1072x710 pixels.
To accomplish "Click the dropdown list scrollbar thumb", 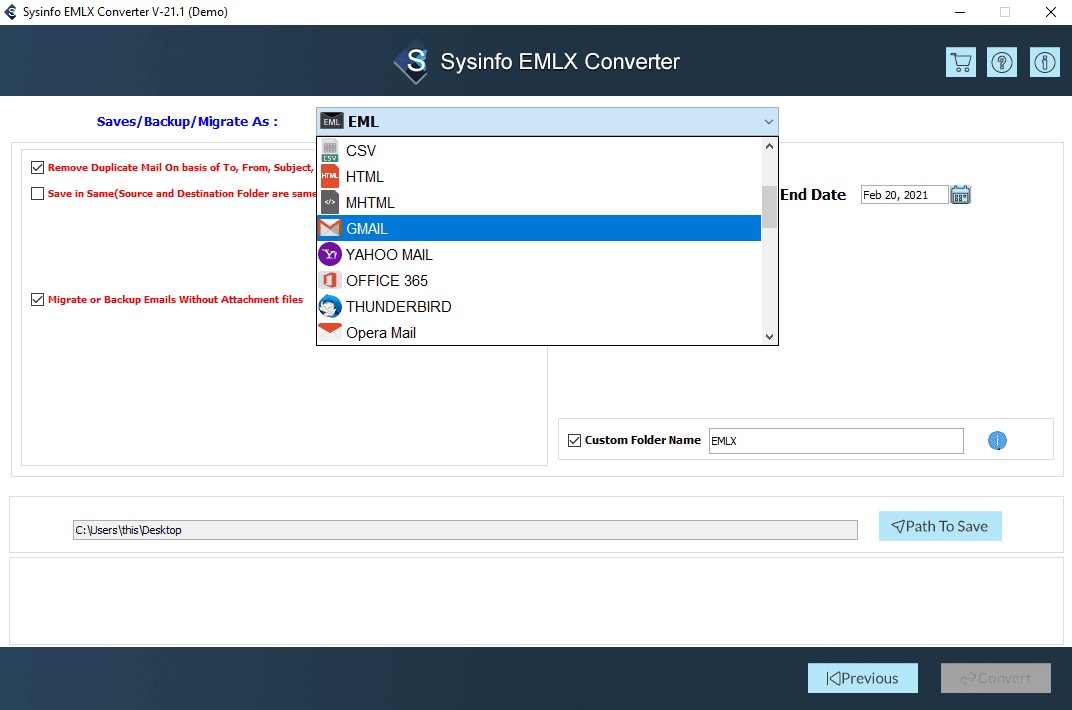I will click(769, 206).
